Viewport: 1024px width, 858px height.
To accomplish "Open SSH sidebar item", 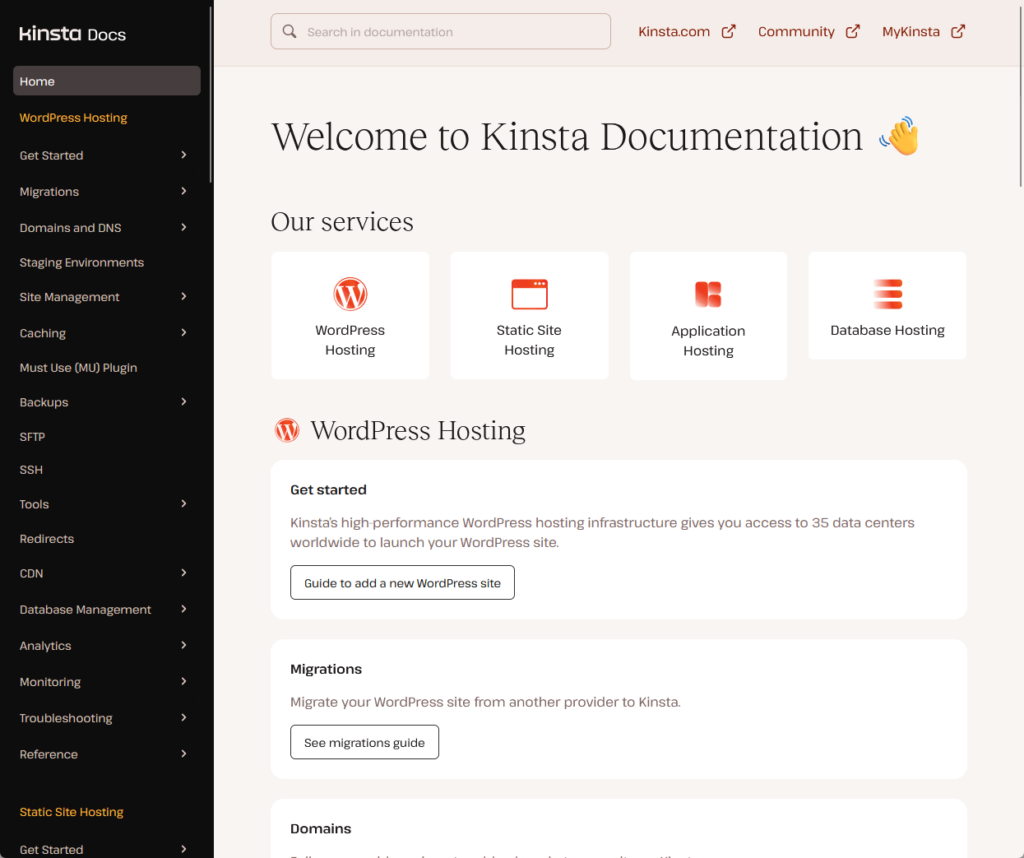I will [31, 469].
